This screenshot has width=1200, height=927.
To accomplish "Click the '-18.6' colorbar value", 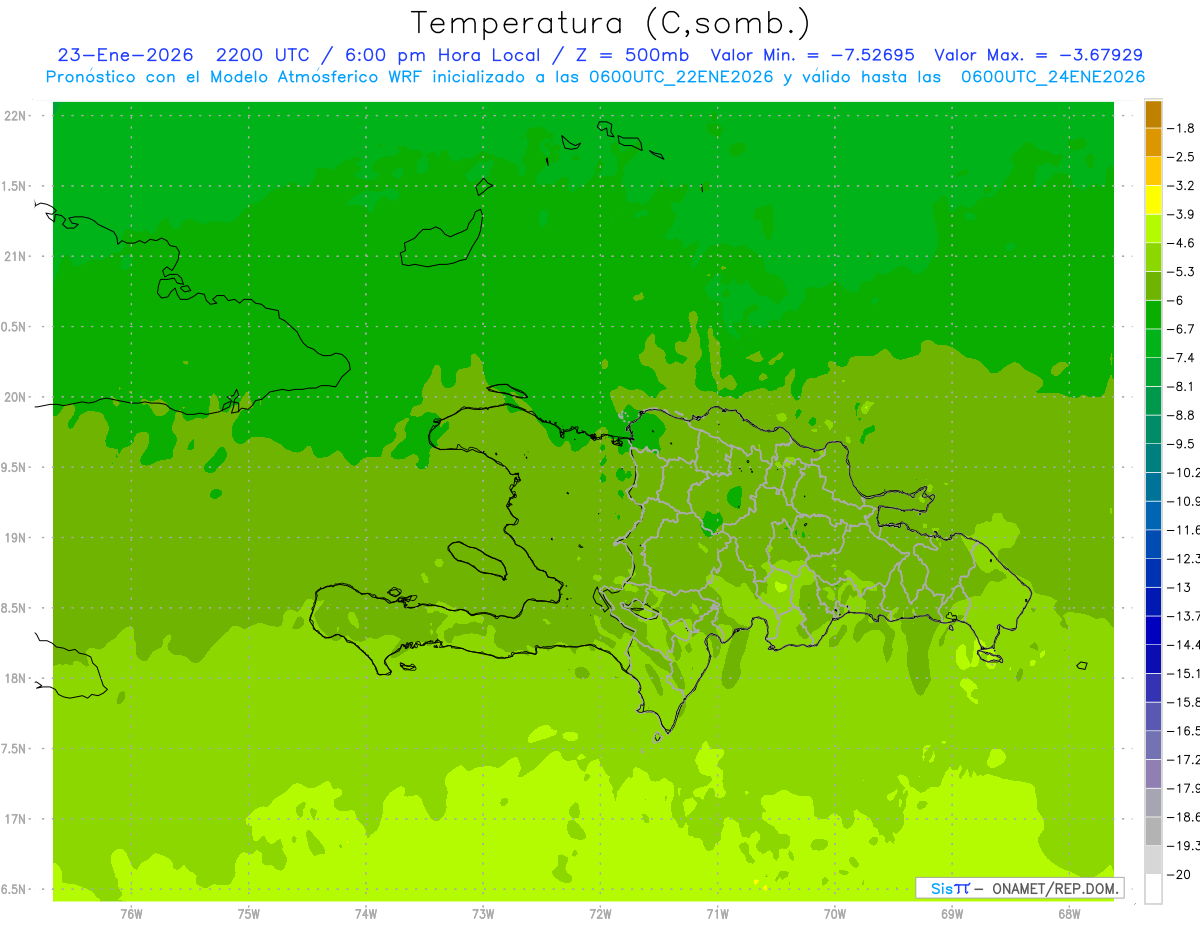I will 1183,817.
